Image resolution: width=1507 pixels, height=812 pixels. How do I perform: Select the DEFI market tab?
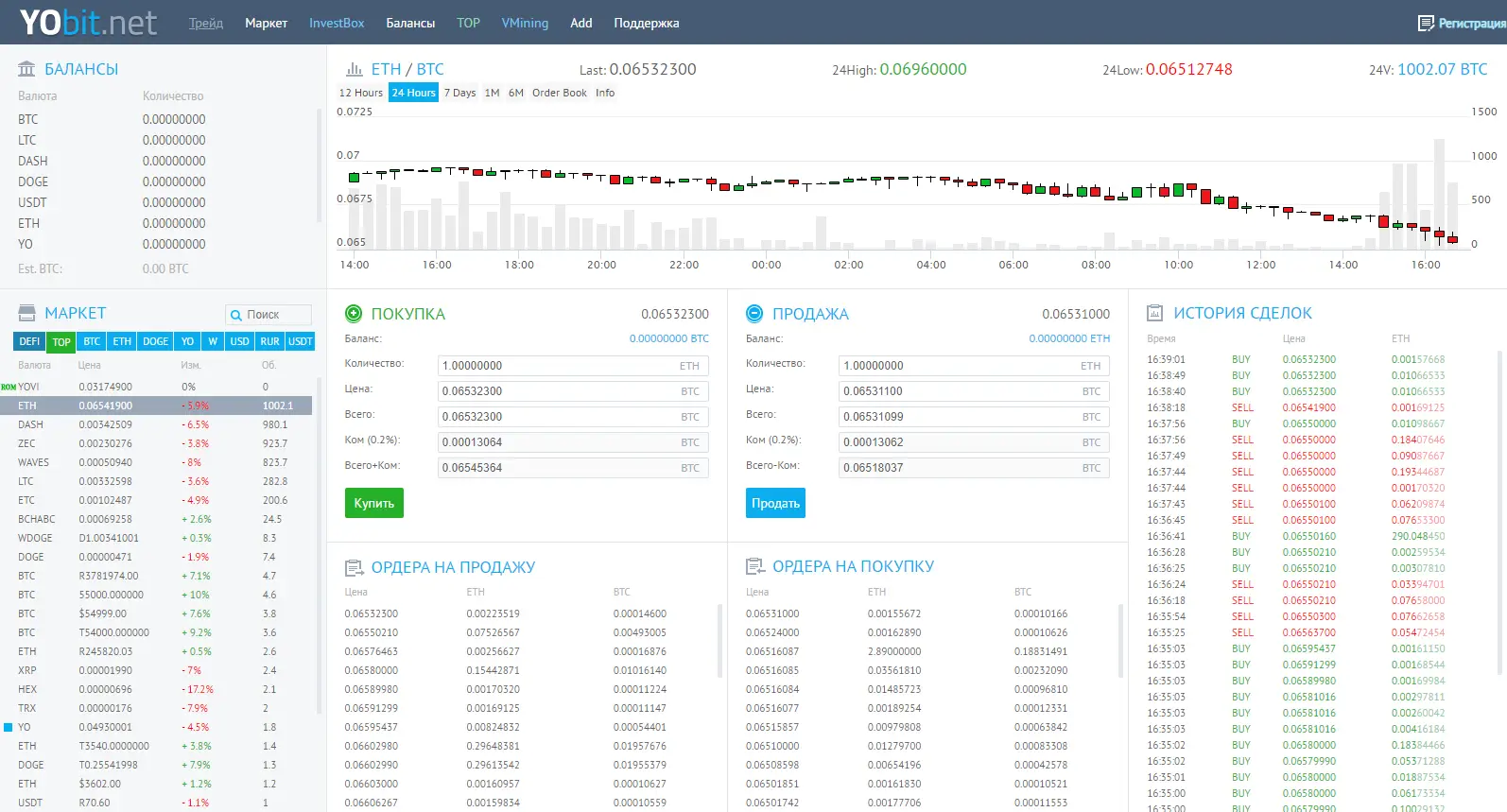click(x=30, y=341)
